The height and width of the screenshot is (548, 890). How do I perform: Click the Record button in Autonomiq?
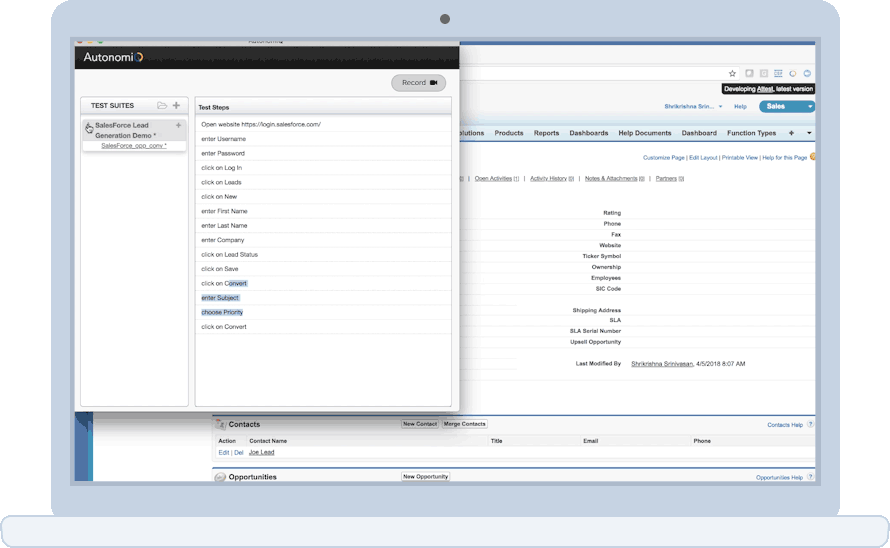pos(418,83)
